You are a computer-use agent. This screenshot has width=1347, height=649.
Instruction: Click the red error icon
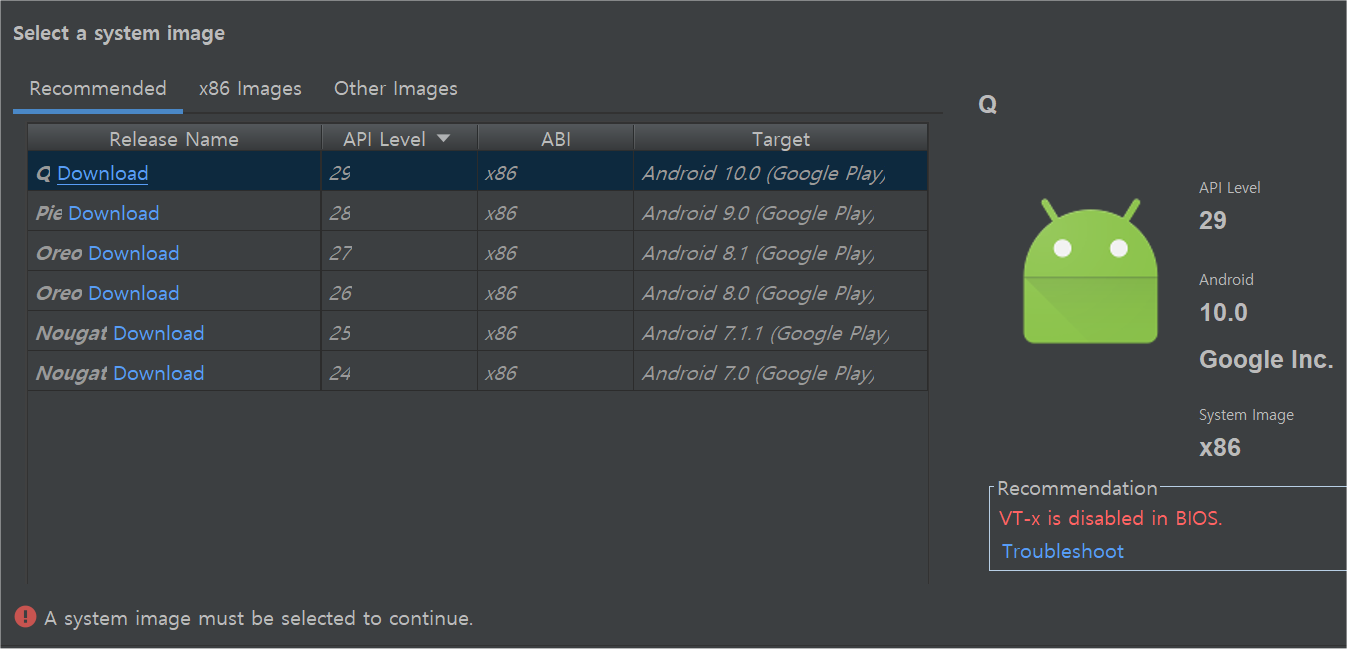[25, 616]
